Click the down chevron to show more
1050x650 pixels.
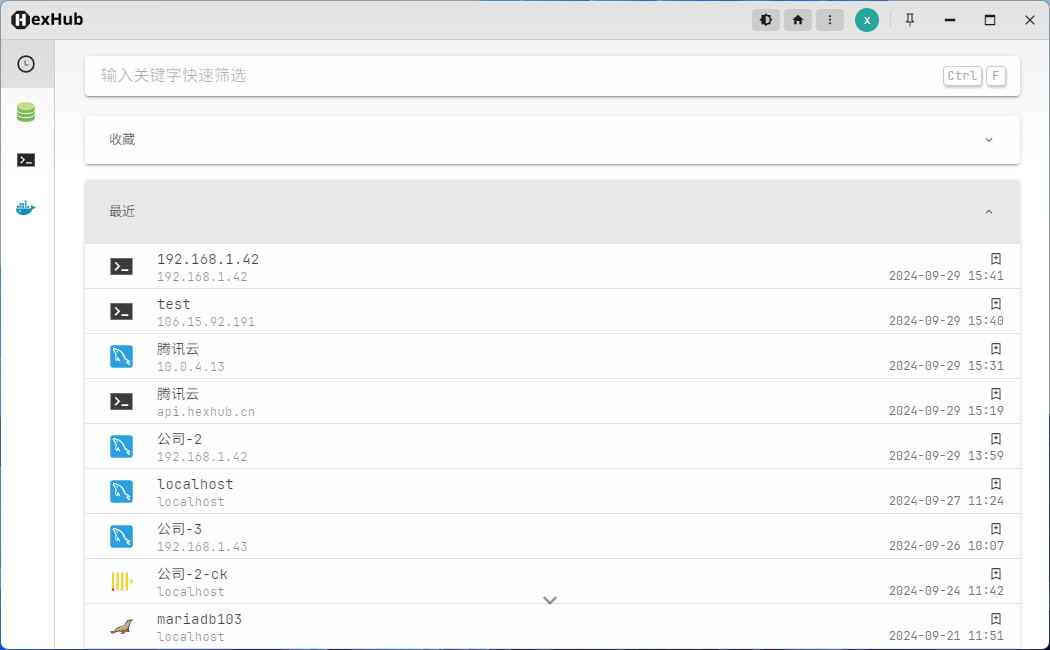[550, 600]
